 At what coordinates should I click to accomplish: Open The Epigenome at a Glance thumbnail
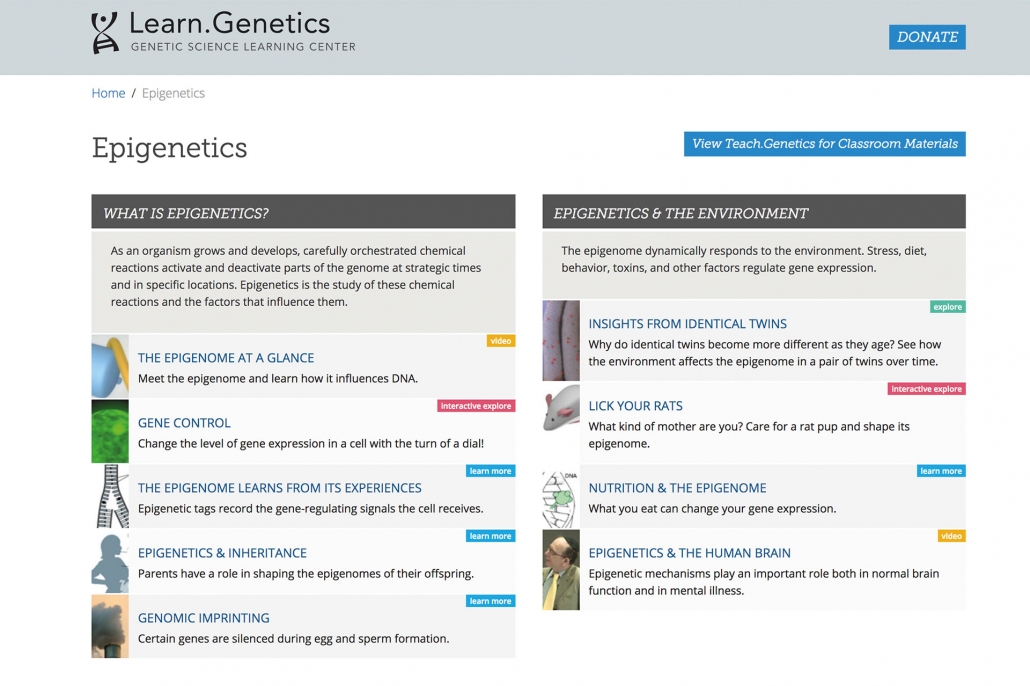click(110, 366)
